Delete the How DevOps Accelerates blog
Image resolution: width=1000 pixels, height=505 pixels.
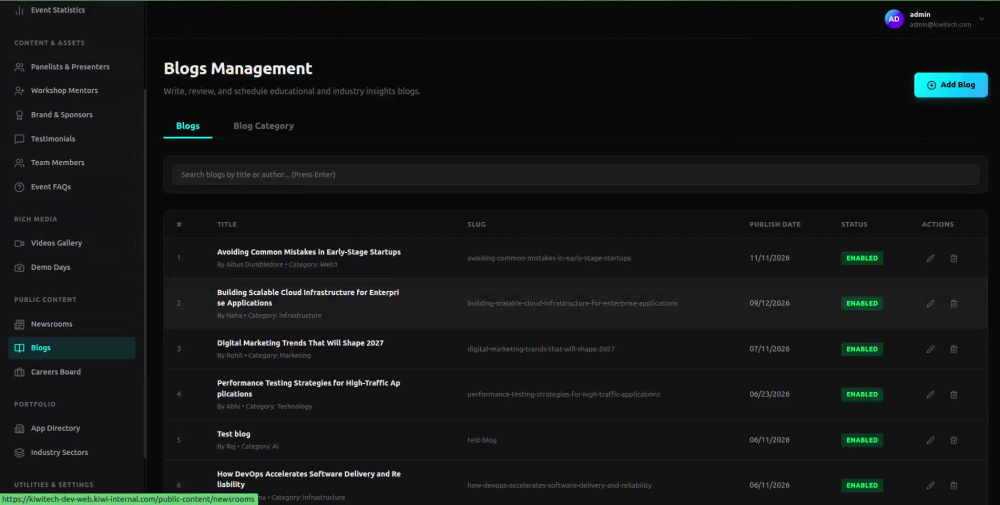pyautogui.click(x=953, y=486)
